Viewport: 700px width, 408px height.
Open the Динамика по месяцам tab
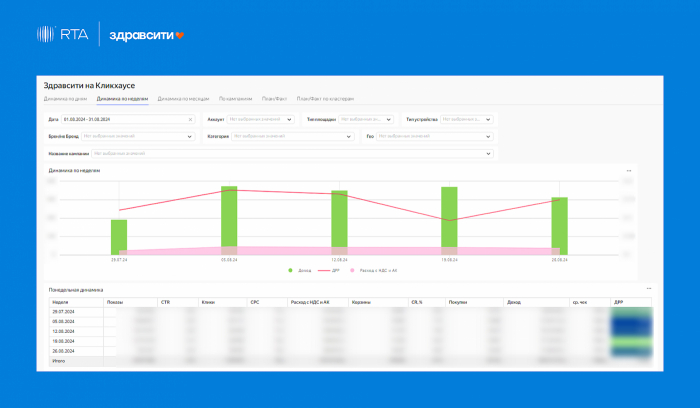tap(183, 99)
